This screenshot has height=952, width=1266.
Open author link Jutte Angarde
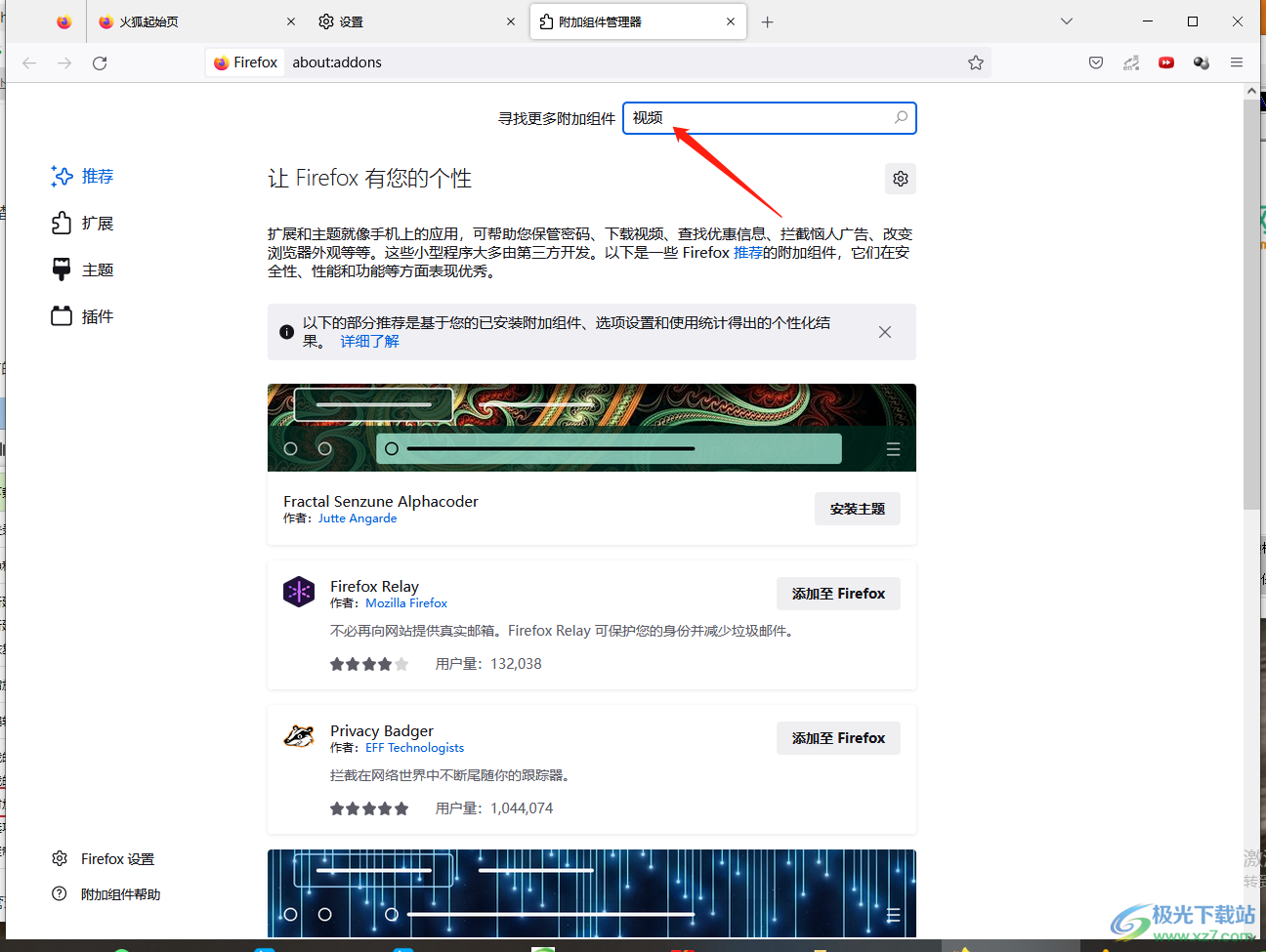tap(358, 518)
